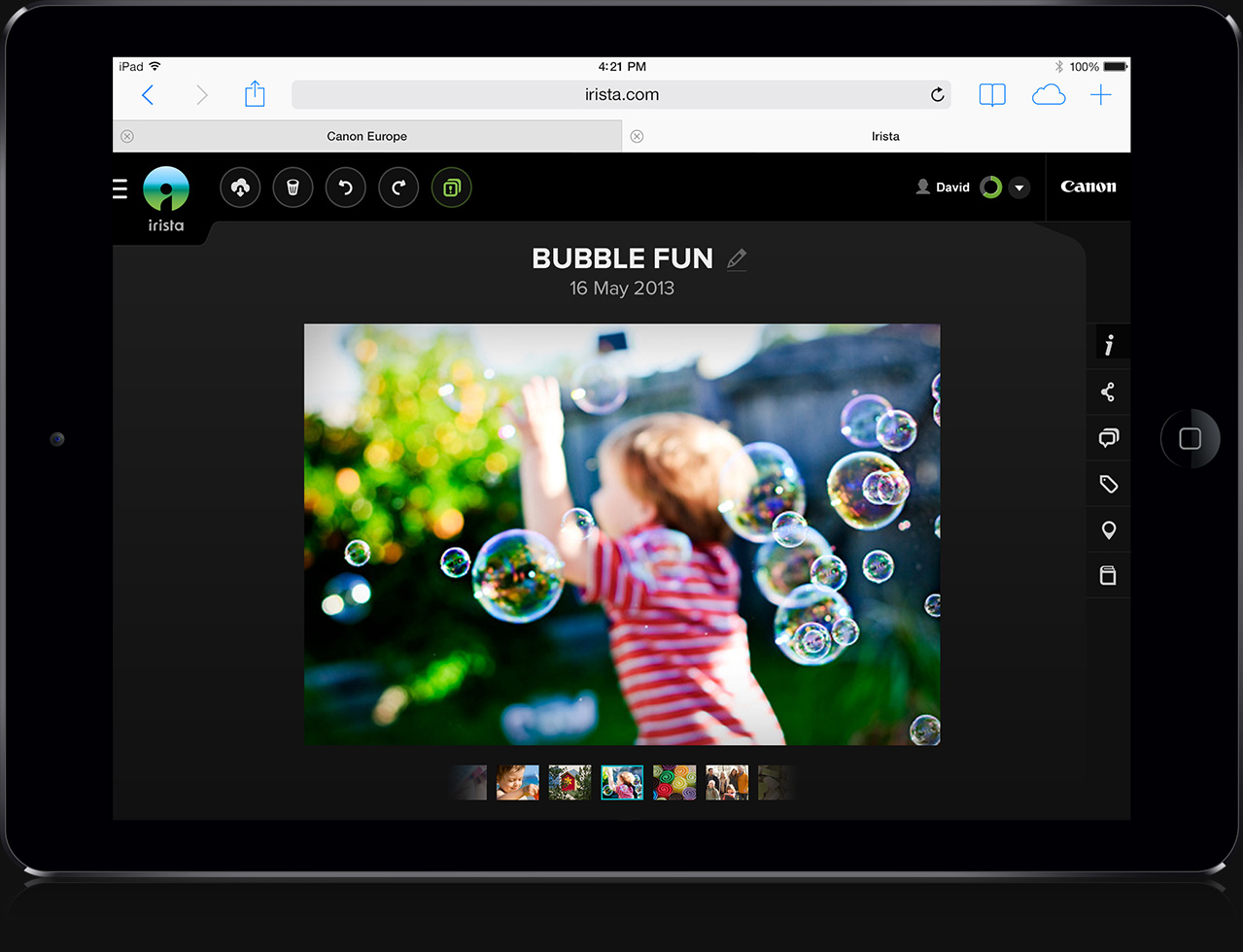Toggle the green multi-select icon
This screenshot has height=952, width=1243.
point(451,187)
